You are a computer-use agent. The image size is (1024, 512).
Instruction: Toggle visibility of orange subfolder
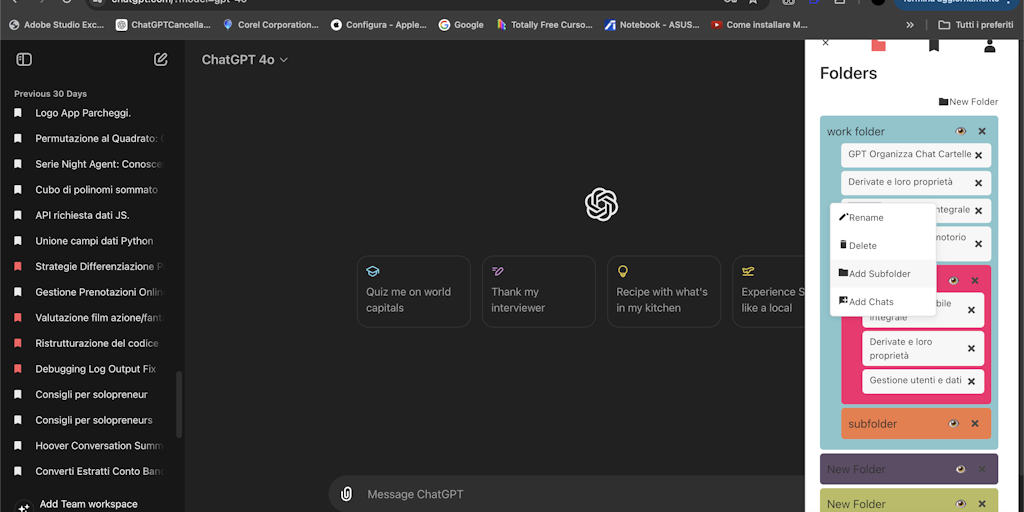pyautogui.click(x=953, y=424)
